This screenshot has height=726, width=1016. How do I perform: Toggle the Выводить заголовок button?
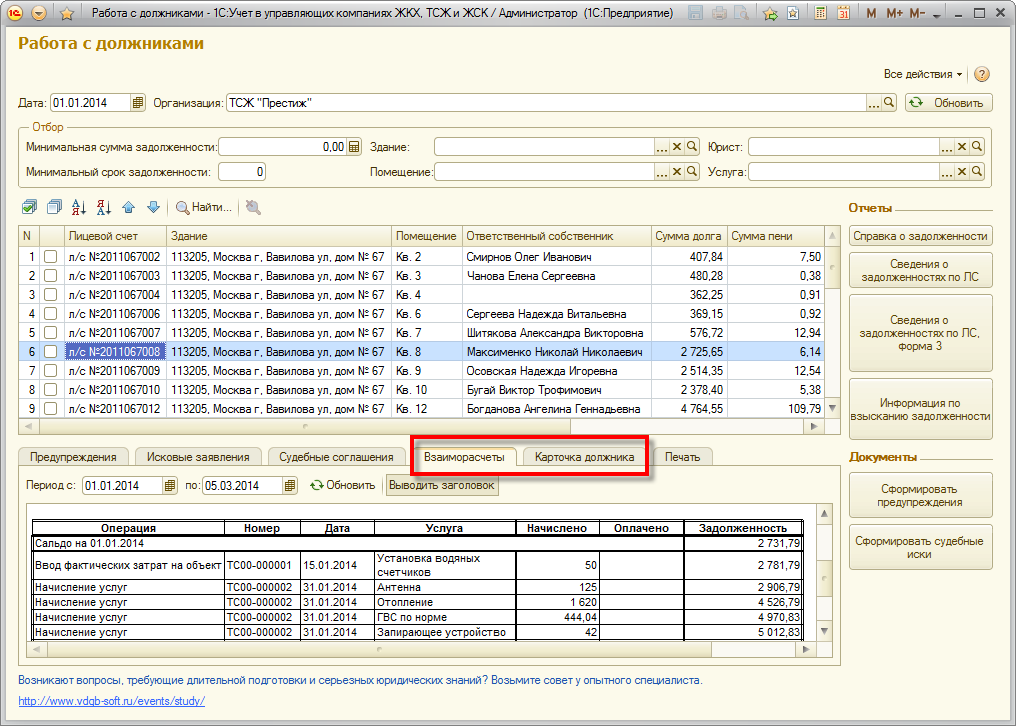(x=443, y=486)
